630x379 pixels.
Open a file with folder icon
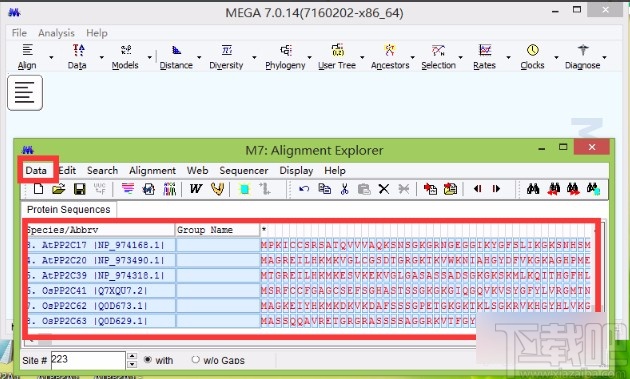tap(59, 188)
